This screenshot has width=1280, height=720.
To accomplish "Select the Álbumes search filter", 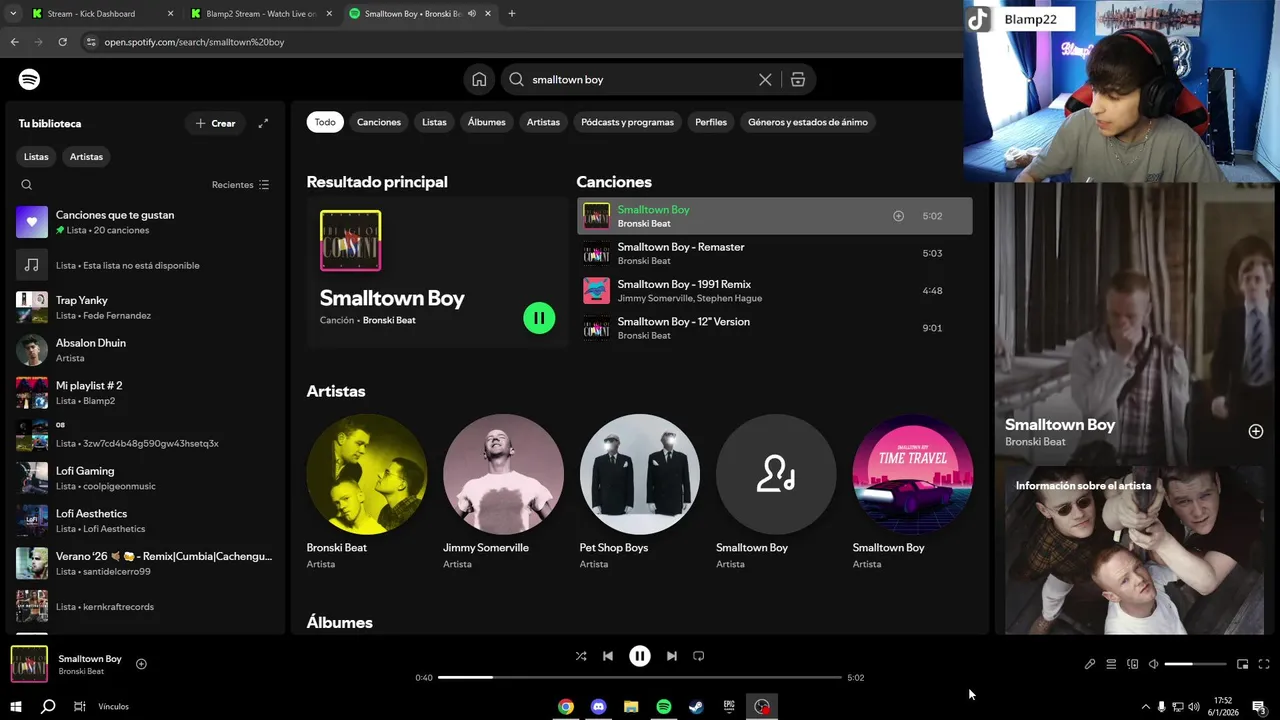I will click(x=487, y=122).
